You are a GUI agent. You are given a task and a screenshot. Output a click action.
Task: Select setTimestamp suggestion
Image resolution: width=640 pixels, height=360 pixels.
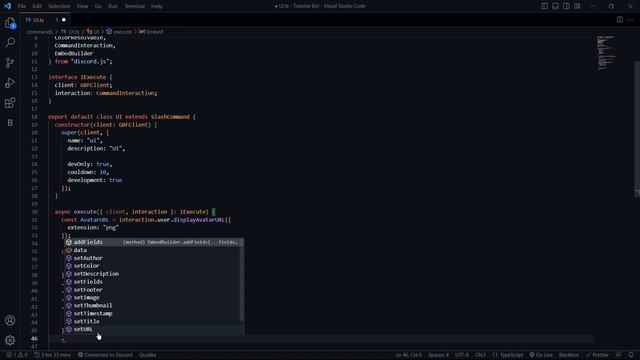click(154, 313)
